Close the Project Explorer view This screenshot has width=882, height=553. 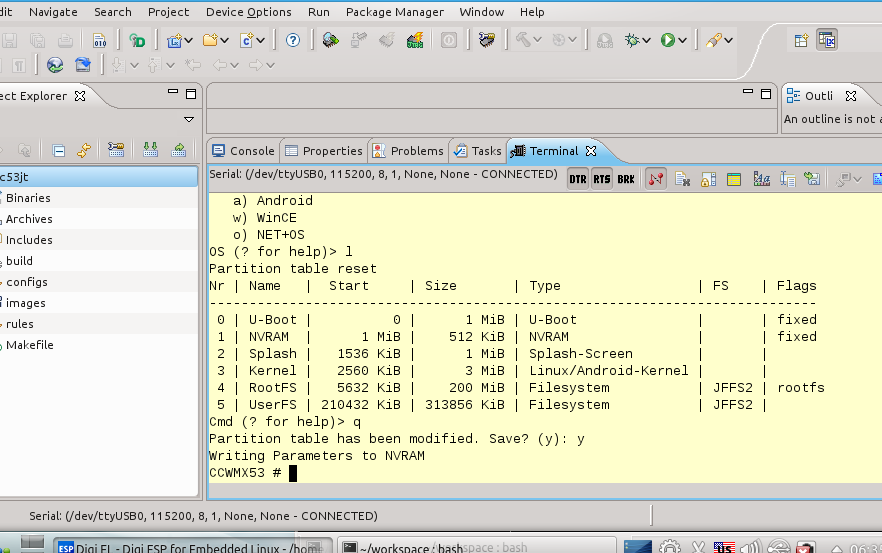pyautogui.click(x=80, y=96)
